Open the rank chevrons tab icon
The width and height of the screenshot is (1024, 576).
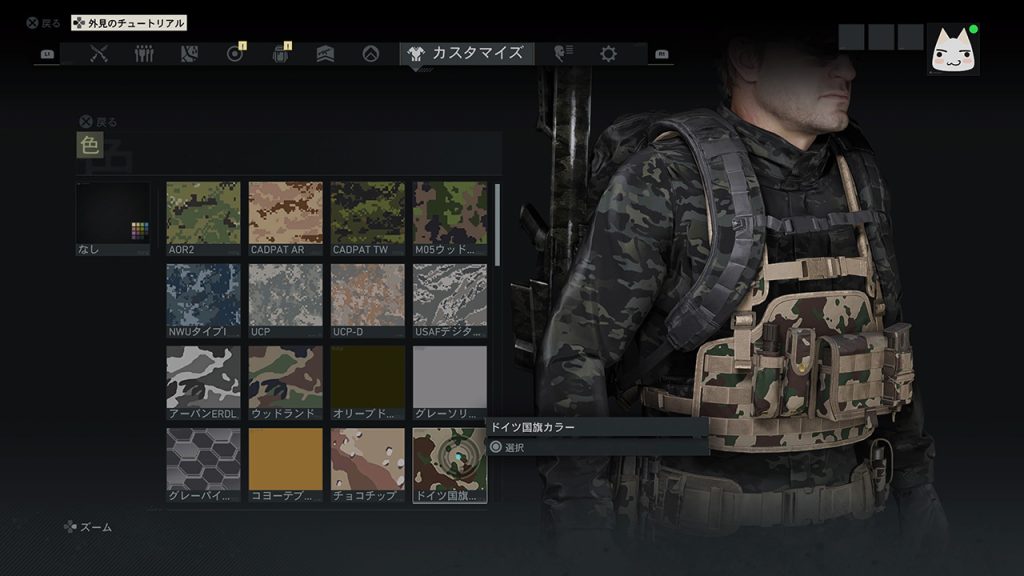click(325, 54)
